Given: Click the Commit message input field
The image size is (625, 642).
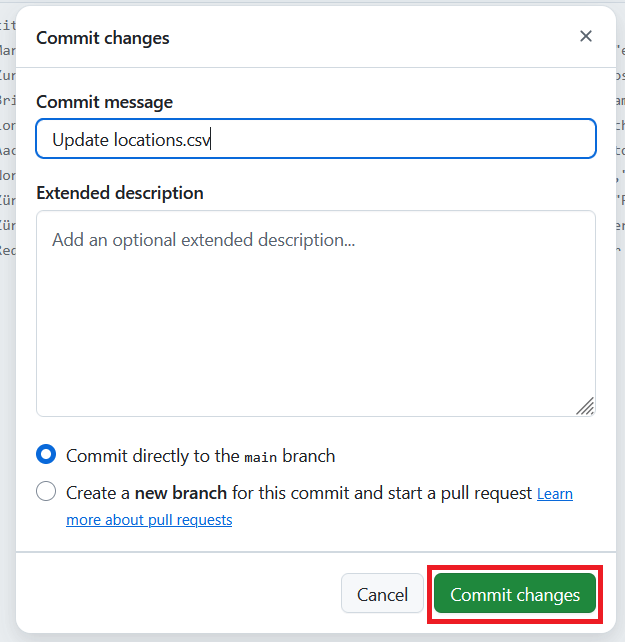Looking at the screenshot, I should tap(400, 140).
